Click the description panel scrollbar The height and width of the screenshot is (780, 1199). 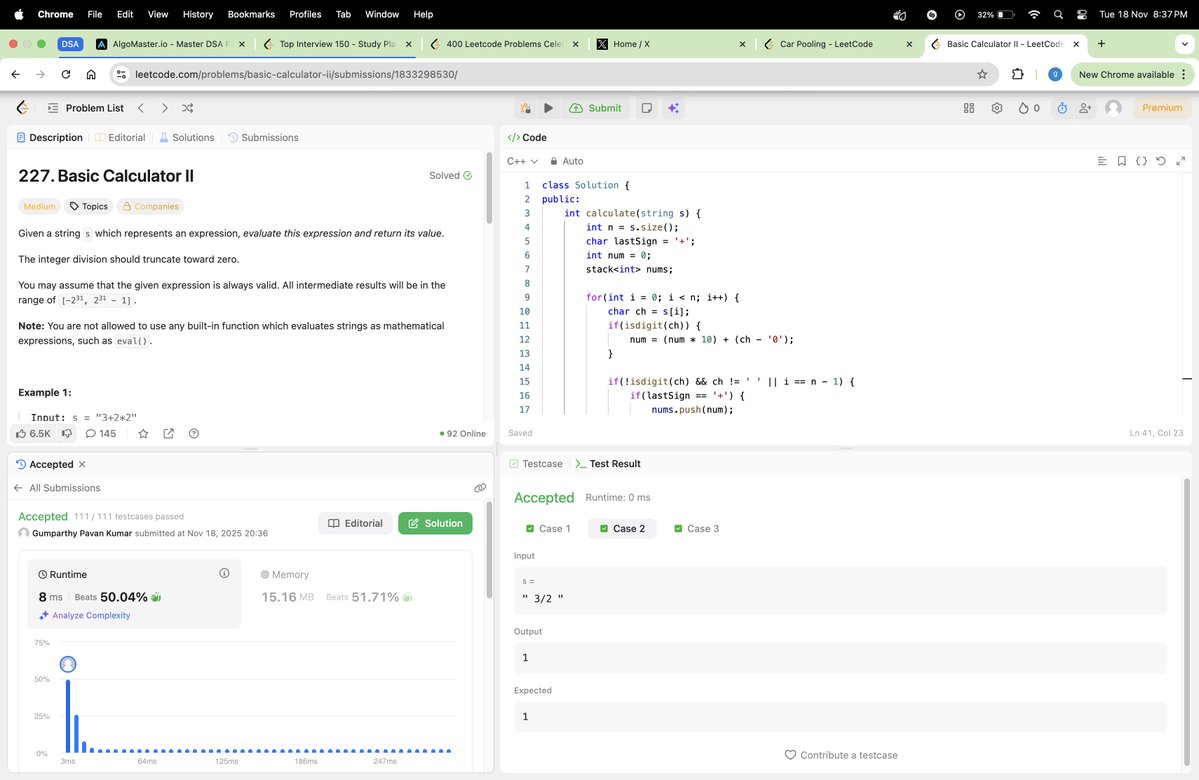pos(489,189)
